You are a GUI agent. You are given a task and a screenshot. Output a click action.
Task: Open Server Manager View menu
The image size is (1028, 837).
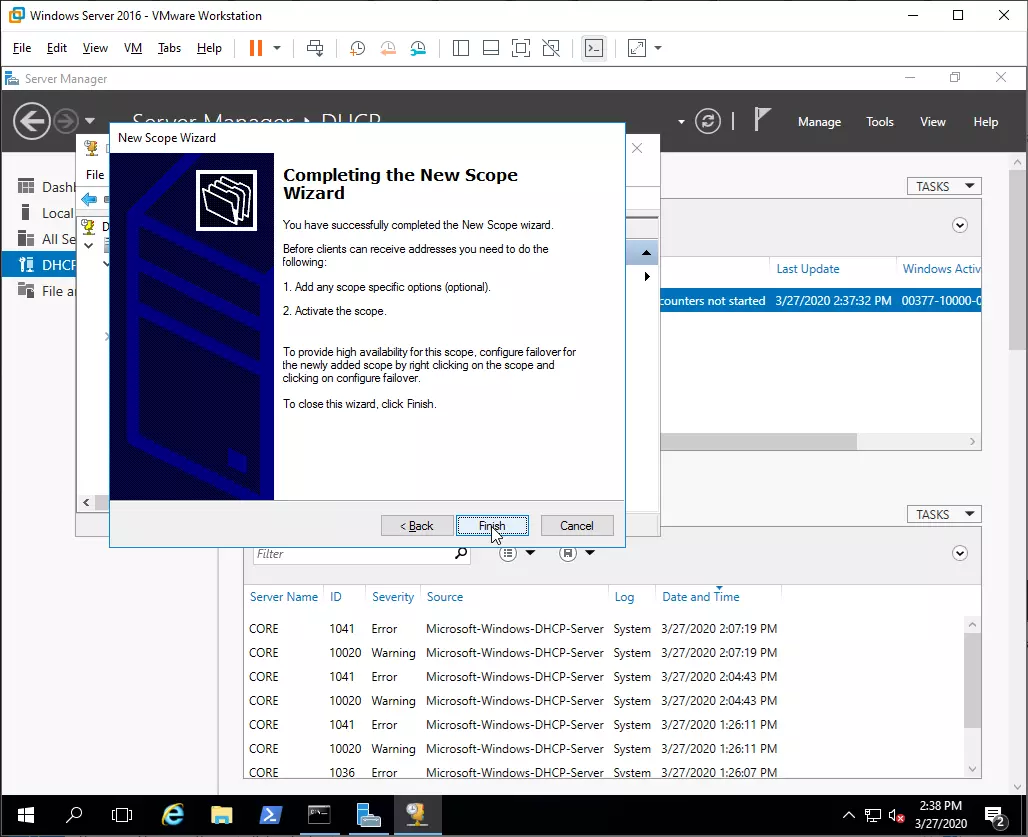pyautogui.click(x=932, y=122)
